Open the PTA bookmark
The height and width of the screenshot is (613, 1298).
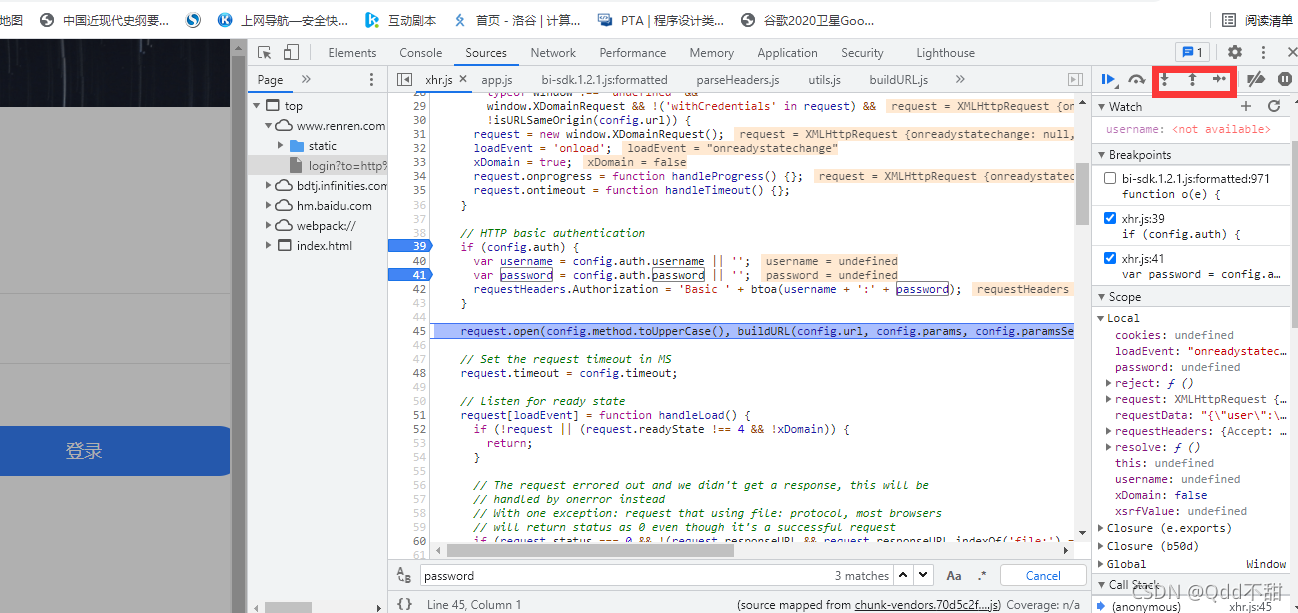pyautogui.click(x=660, y=20)
